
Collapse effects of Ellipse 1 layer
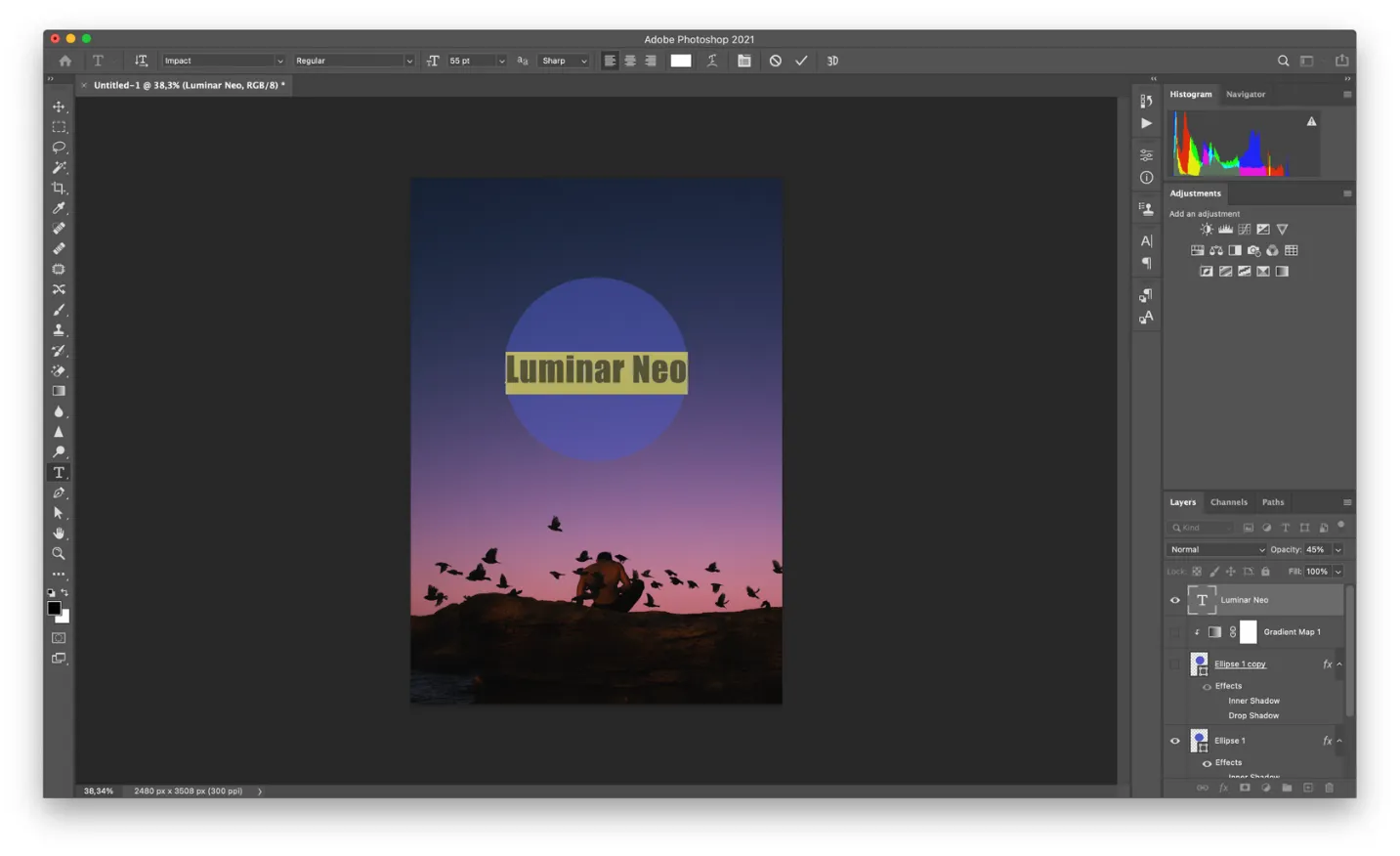1339,741
